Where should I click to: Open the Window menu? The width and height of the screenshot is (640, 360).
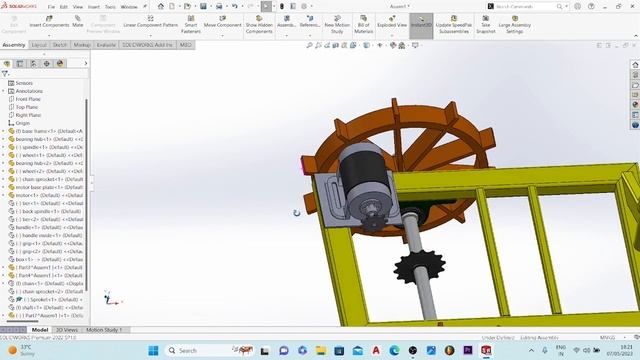pyautogui.click(x=129, y=7)
